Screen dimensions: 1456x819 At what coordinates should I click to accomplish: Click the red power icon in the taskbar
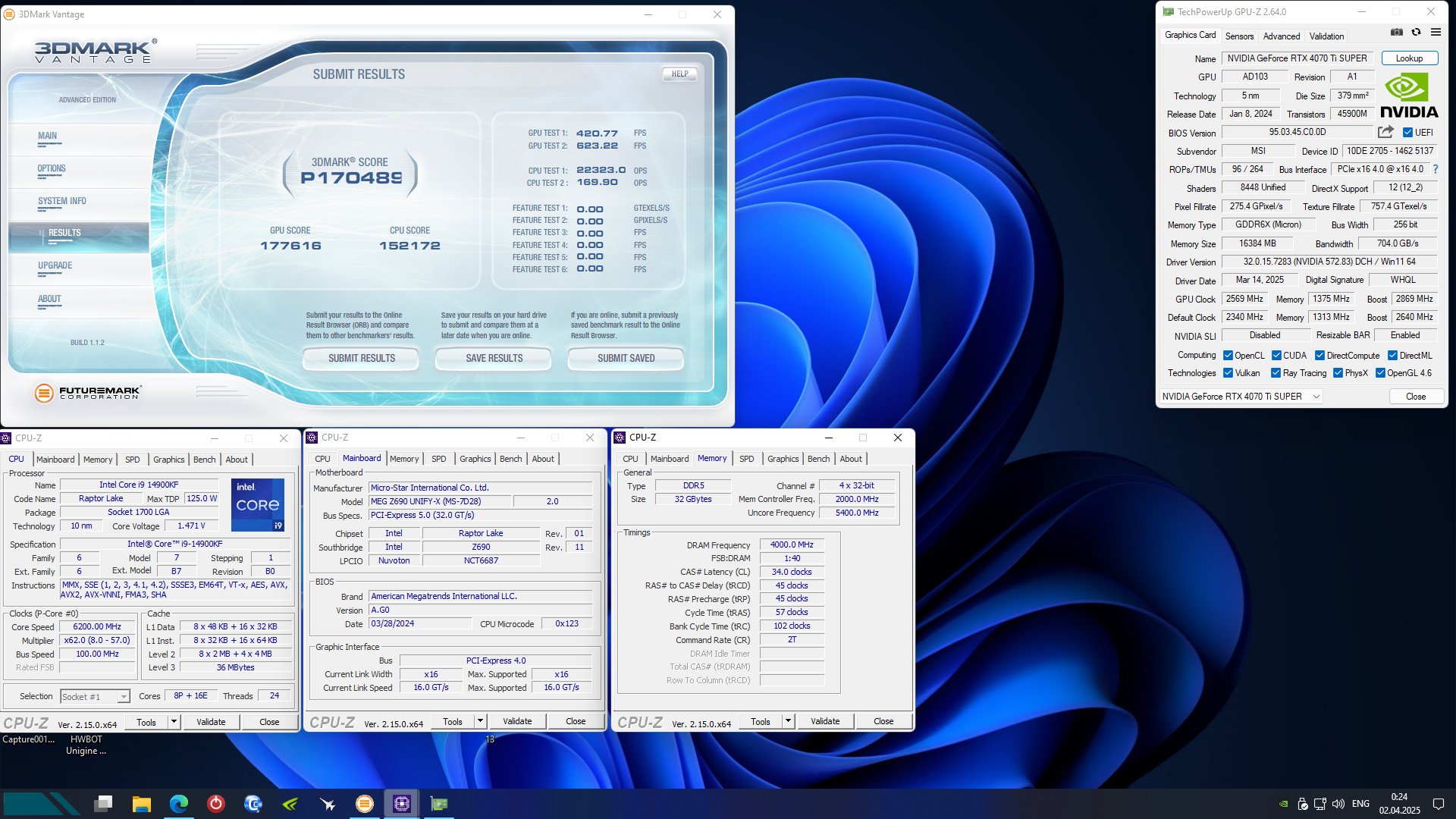216,803
